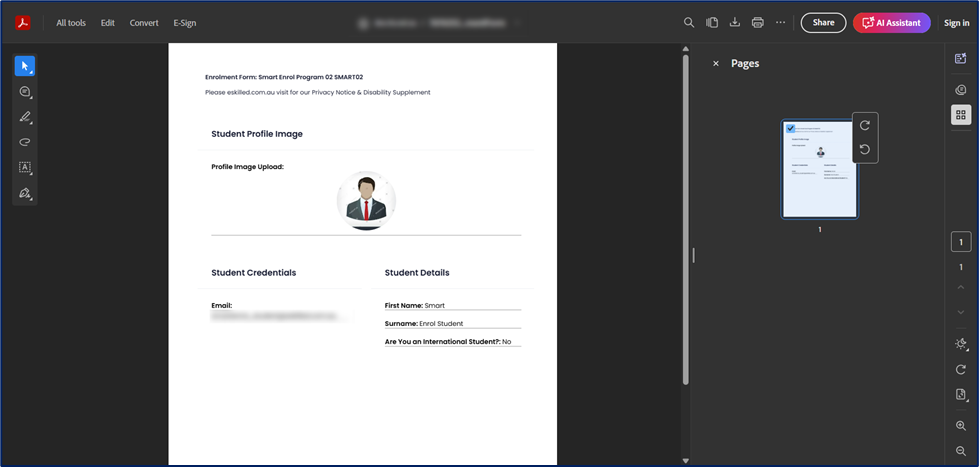Open the All tools menu
The height and width of the screenshot is (467, 979).
pyautogui.click(x=71, y=23)
